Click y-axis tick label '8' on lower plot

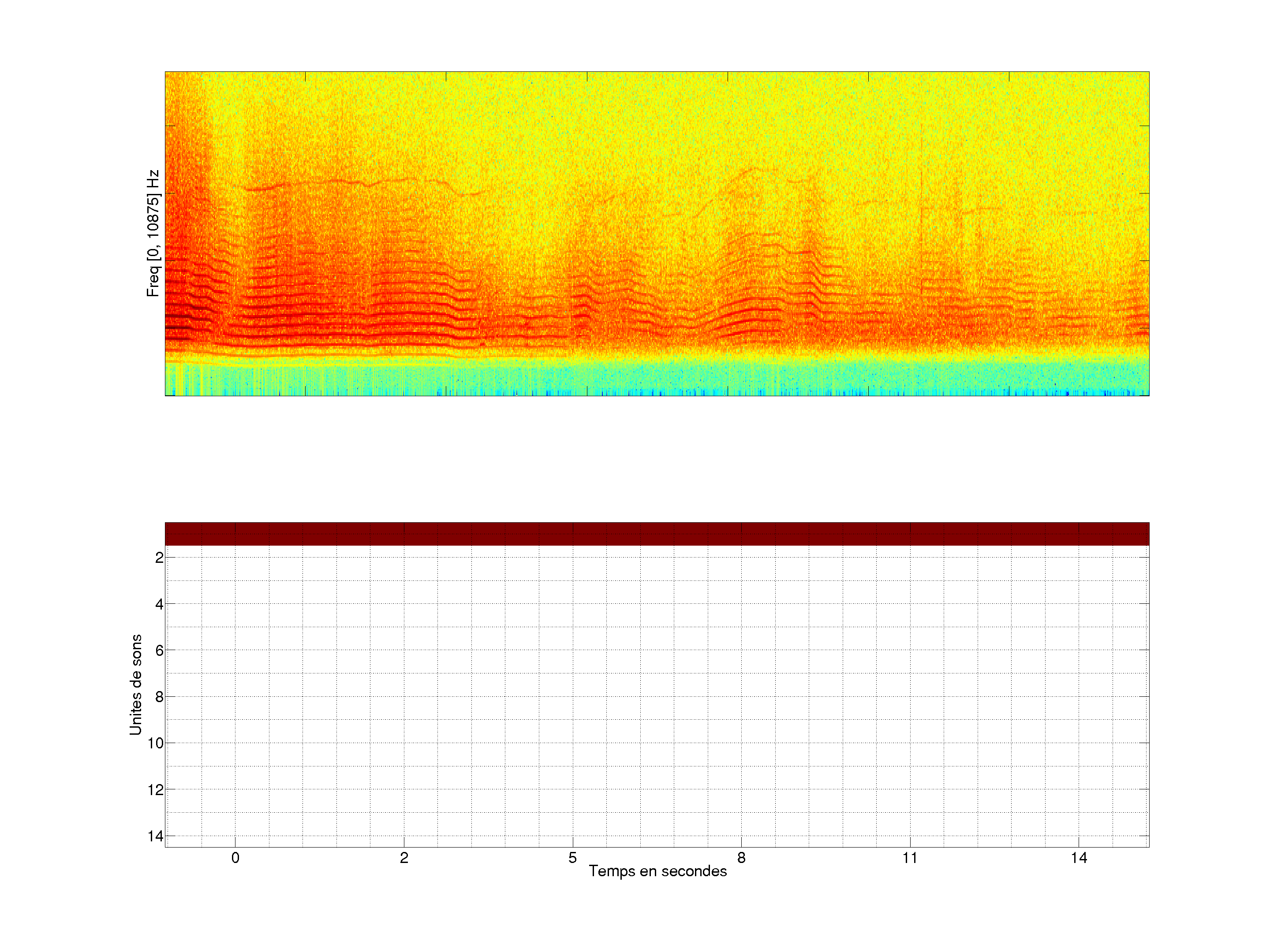point(159,697)
